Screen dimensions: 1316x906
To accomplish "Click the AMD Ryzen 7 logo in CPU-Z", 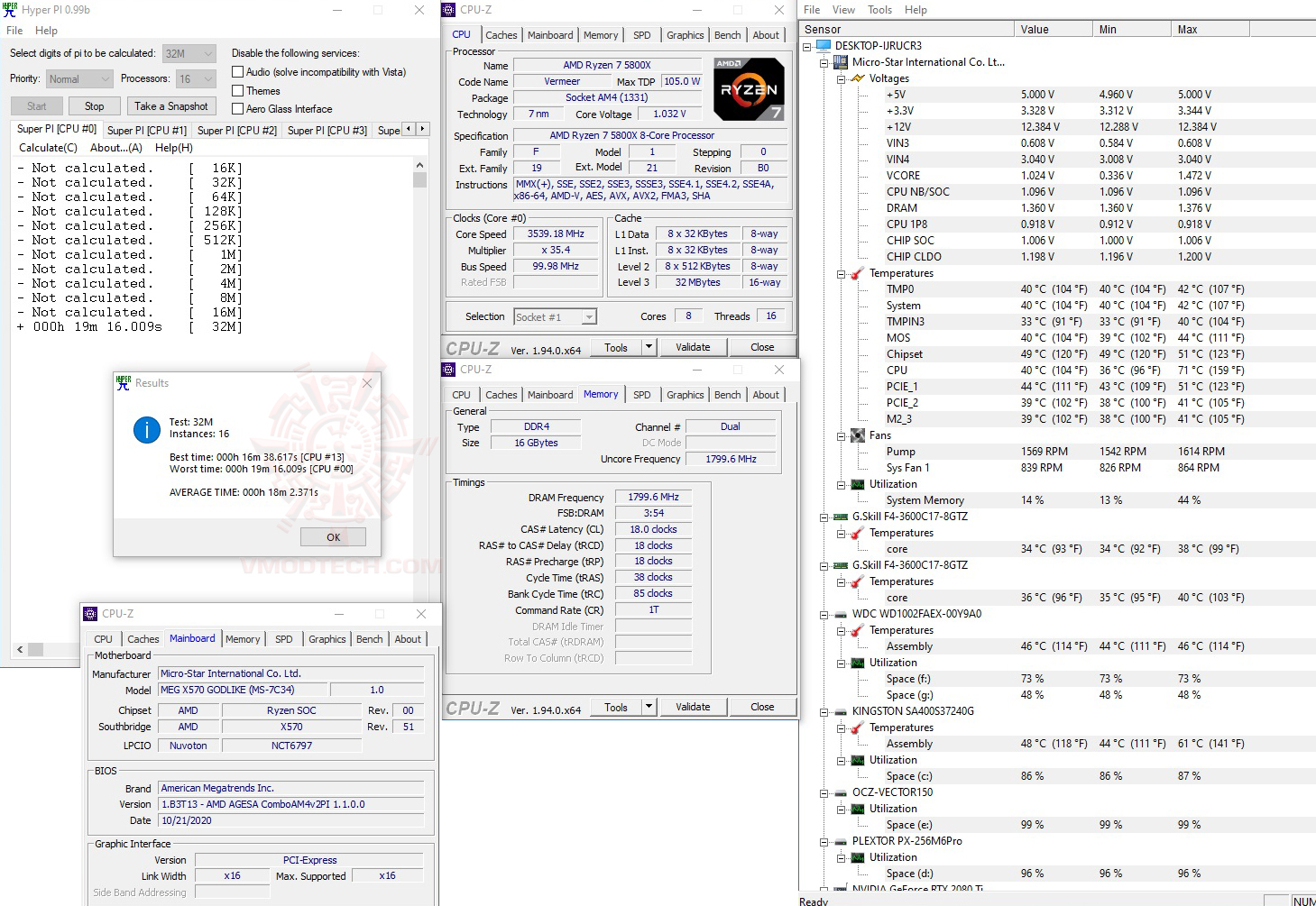I will click(749, 89).
